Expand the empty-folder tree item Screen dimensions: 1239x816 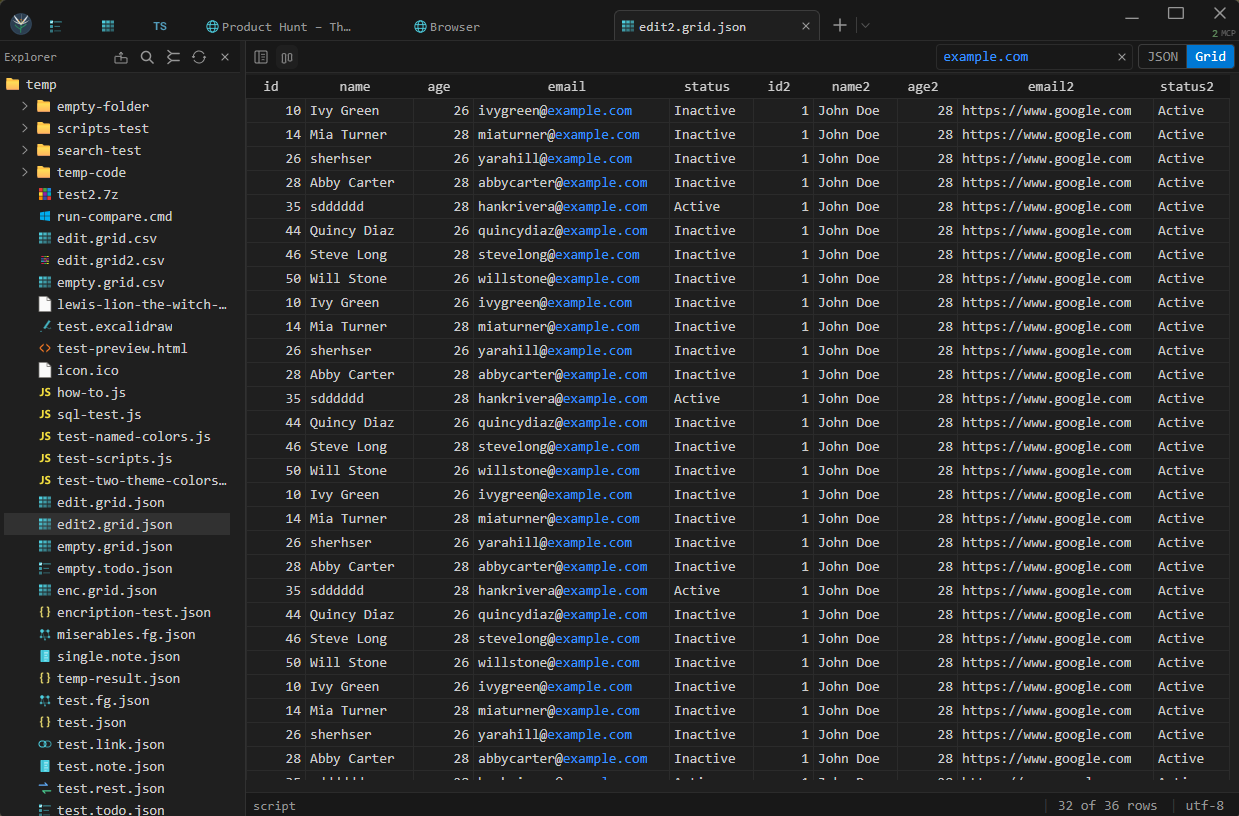pos(25,106)
